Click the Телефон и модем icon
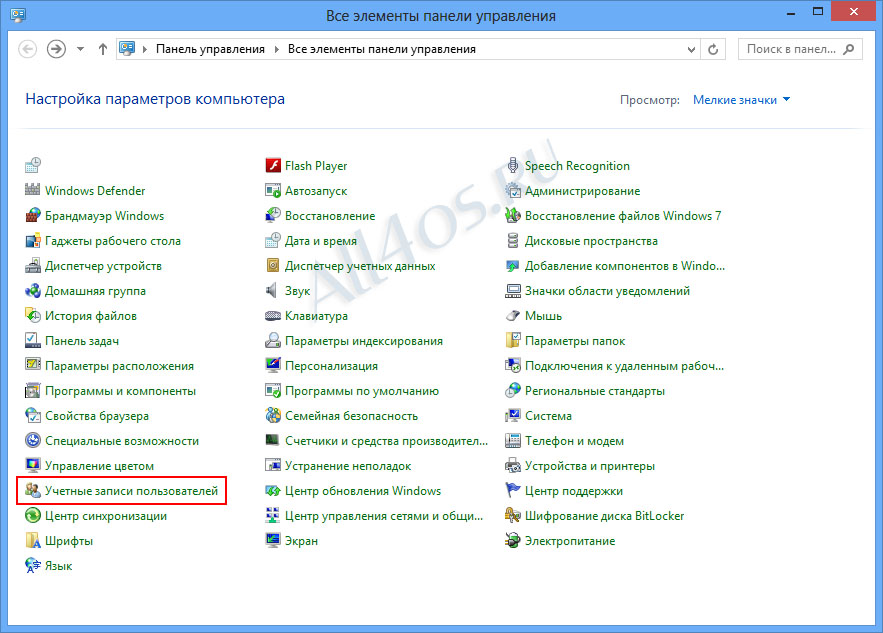The width and height of the screenshot is (883, 633). (513, 440)
